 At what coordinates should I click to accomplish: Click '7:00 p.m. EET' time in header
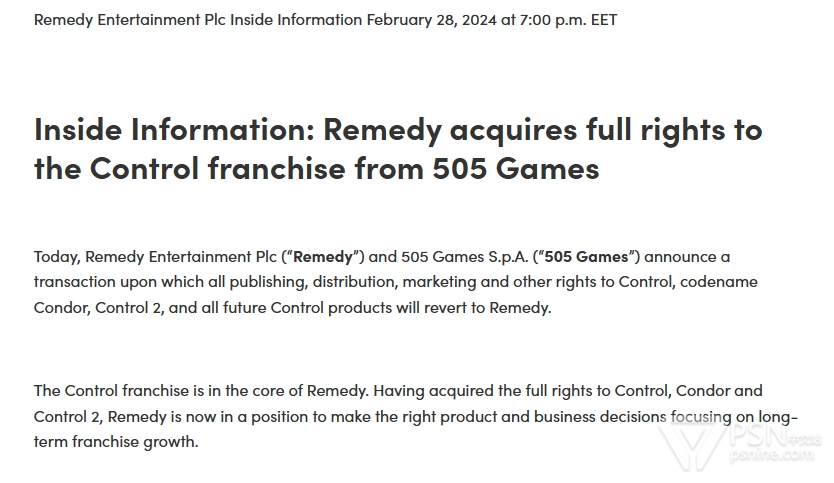568,20
